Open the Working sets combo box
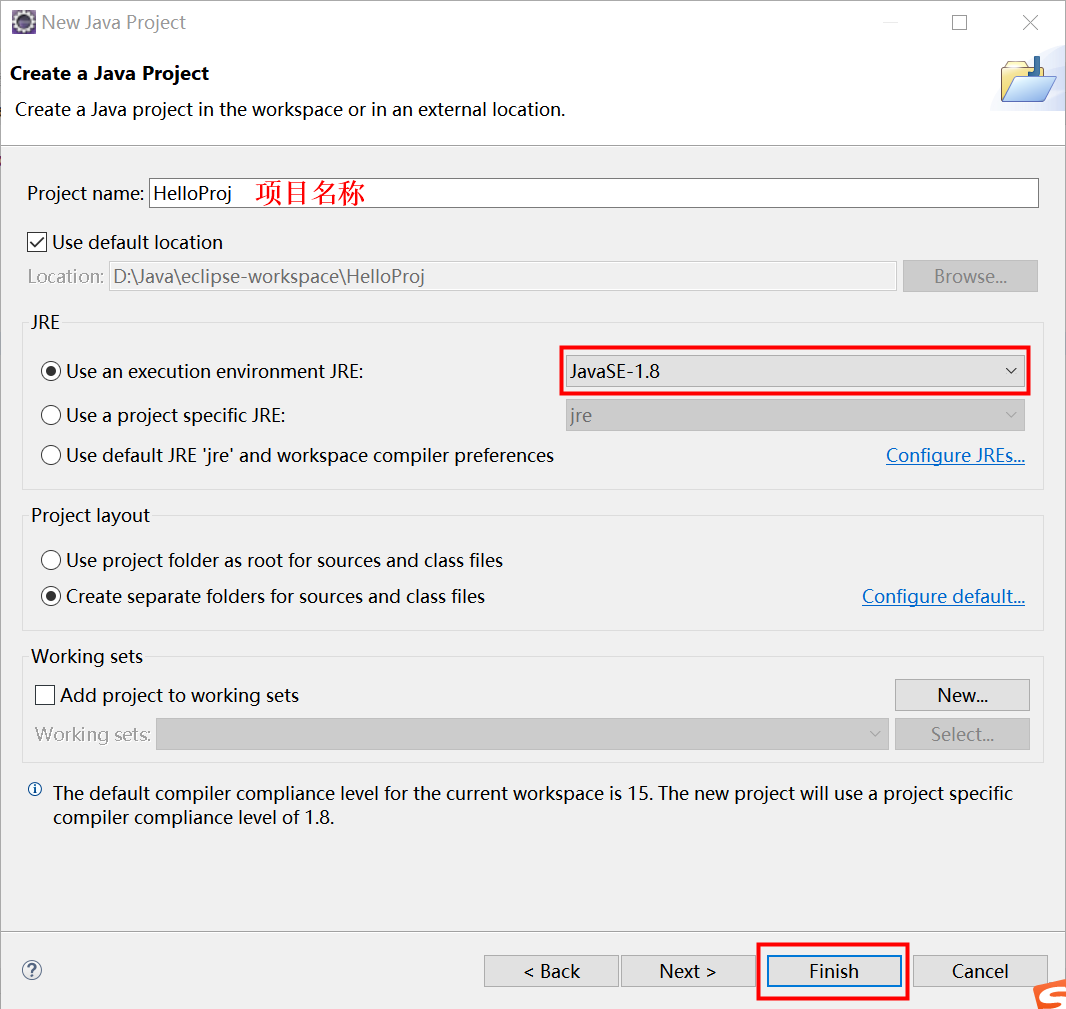 point(522,734)
